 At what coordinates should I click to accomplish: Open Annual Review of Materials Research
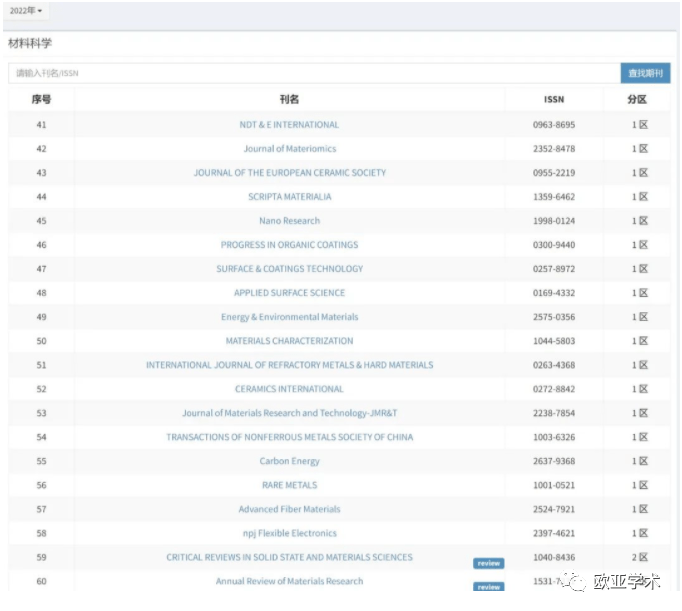pyautogui.click(x=289, y=581)
